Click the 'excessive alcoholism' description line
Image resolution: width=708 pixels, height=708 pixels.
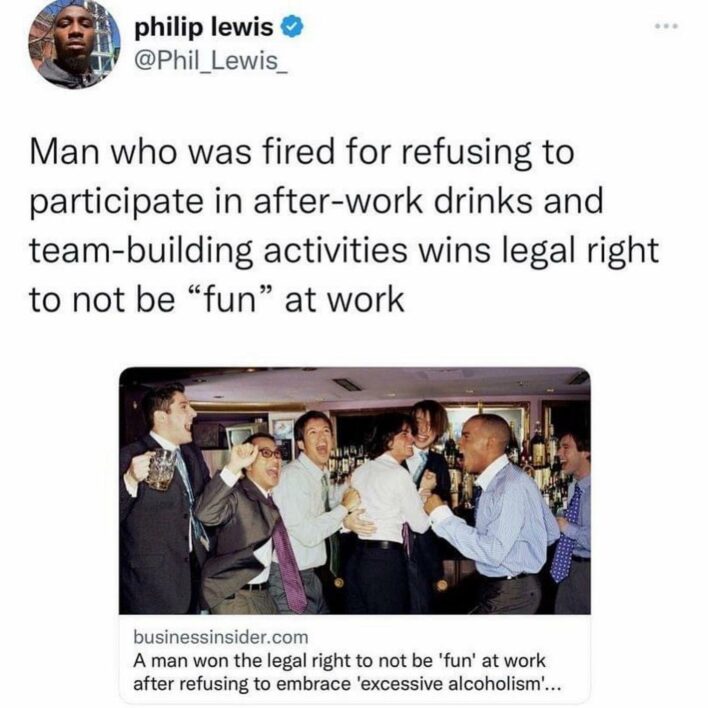click(347, 684)
